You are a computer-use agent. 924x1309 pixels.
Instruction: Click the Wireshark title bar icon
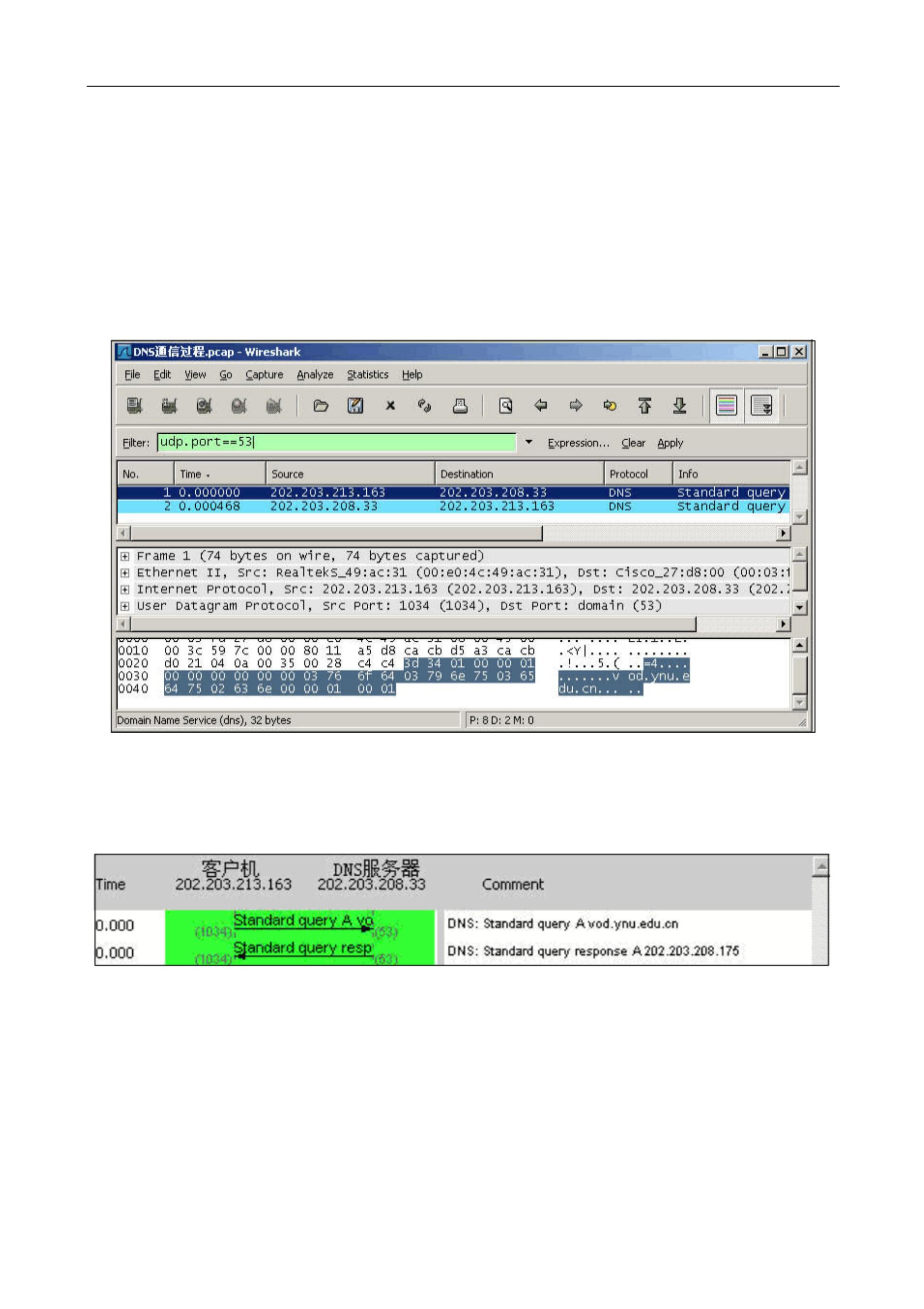pyautogui.click(x=124, y=352)
